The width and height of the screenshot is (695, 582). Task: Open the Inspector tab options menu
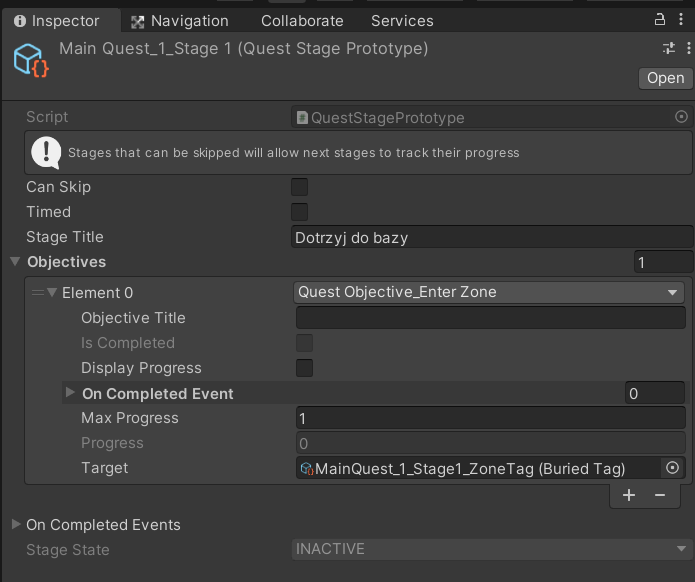681,20
